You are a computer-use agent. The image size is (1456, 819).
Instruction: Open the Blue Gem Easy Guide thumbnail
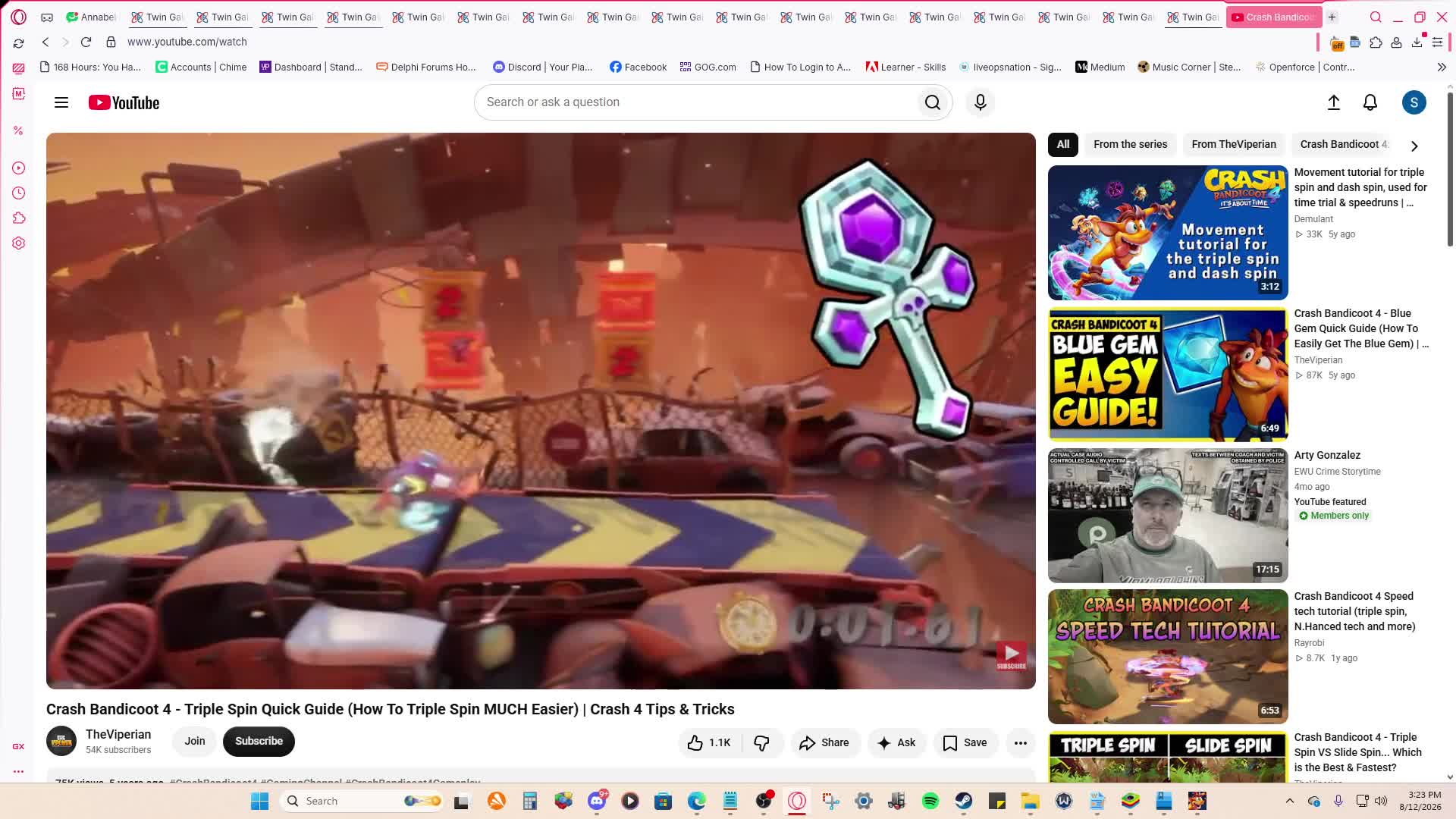[x=1168, y=374]
